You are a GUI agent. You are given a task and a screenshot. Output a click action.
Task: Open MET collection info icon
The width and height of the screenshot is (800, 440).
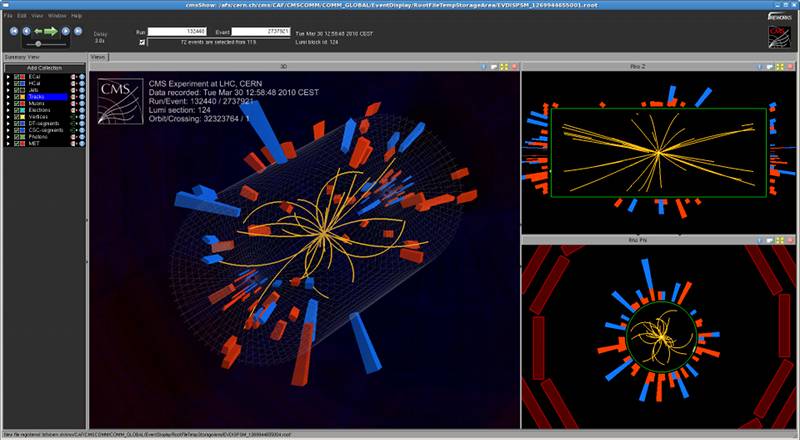point(82,143)
